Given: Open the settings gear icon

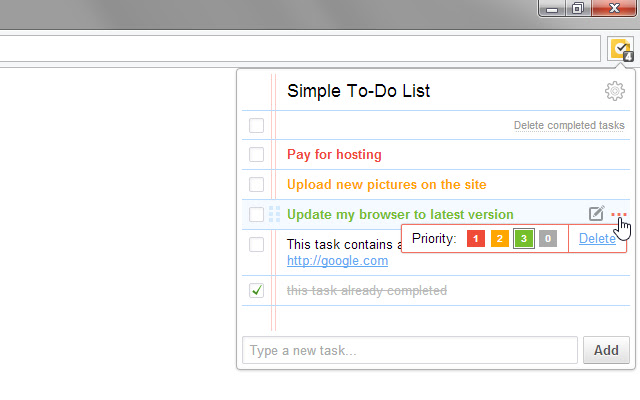Looking at the screenshot, I should point(615,92).
